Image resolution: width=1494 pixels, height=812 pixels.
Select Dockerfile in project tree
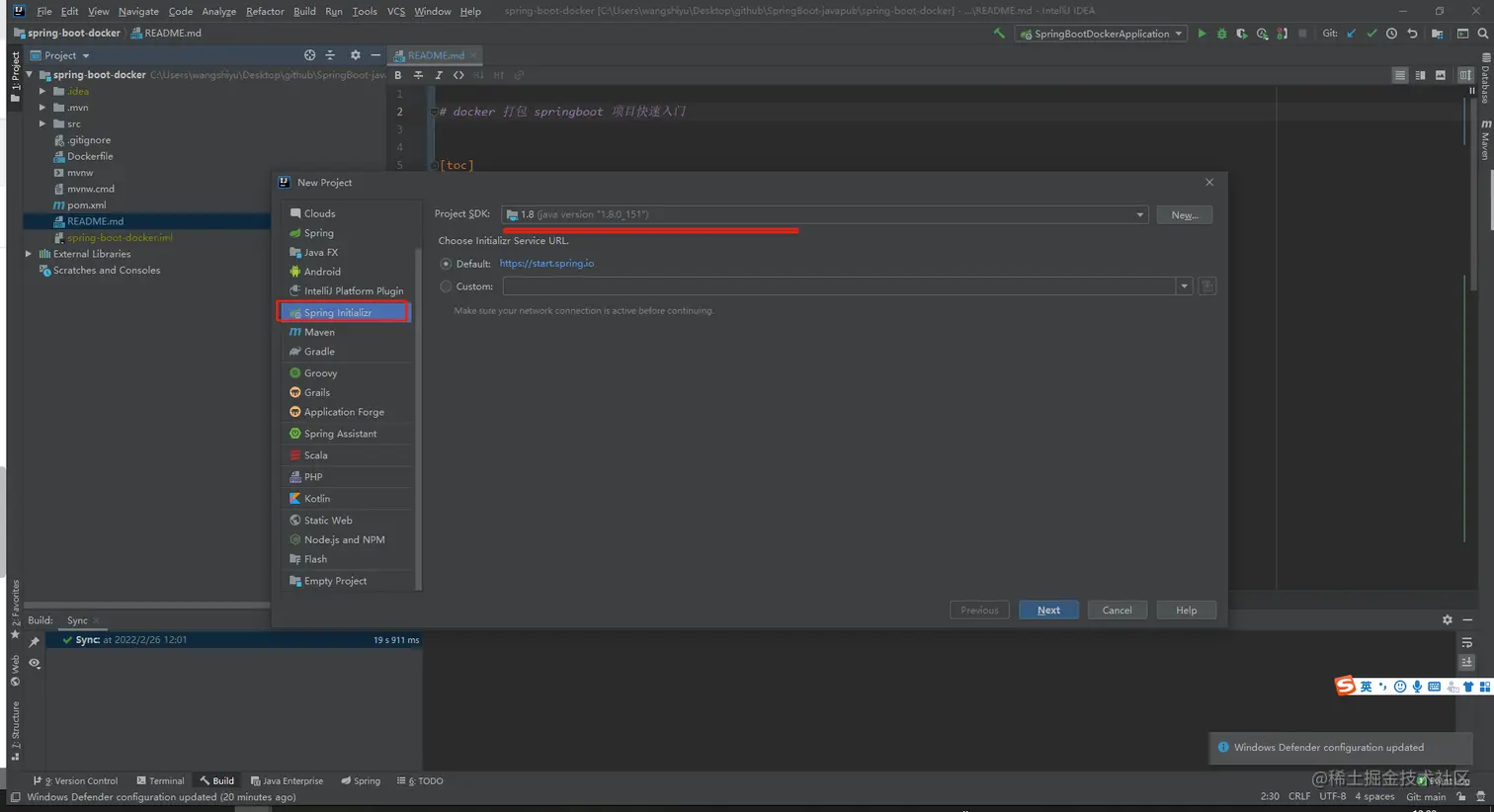(90, 156)
